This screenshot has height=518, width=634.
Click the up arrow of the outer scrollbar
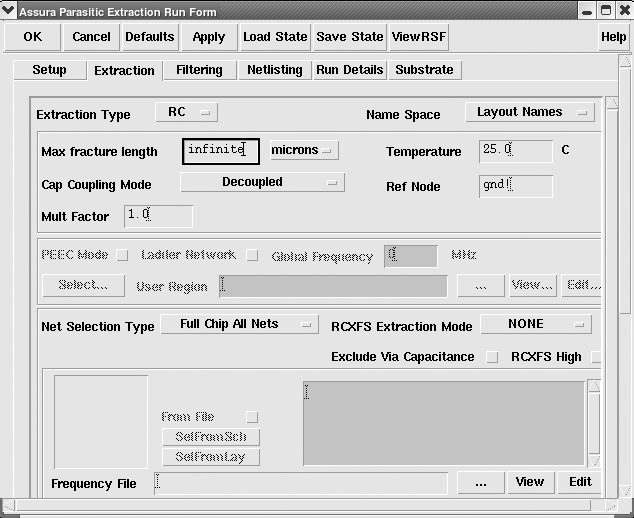click(x=625, y=61)
